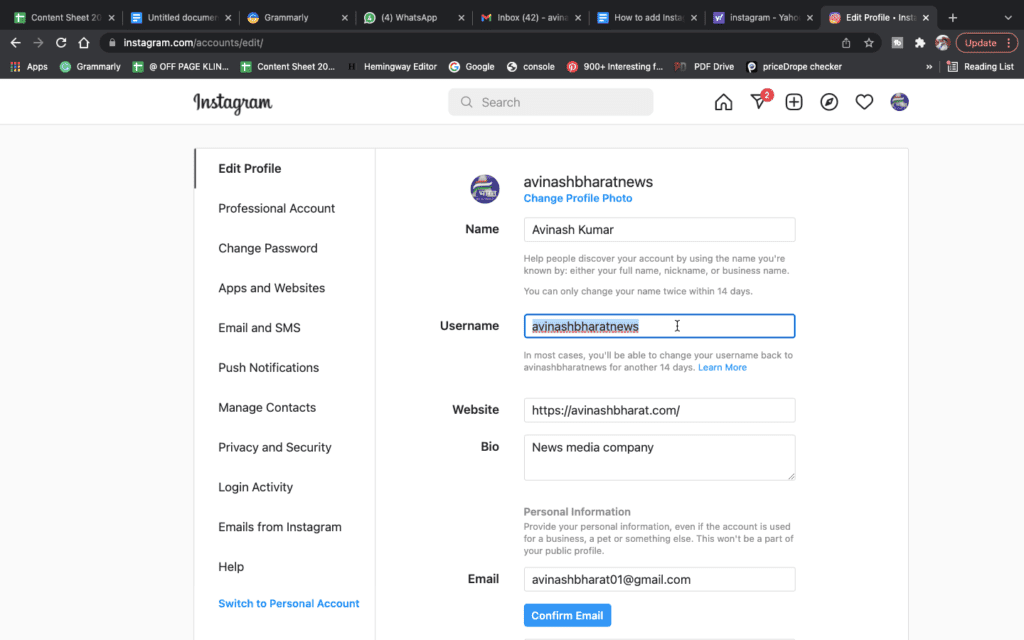Click the Update button in Chrome toolbar
1024x640 pixels.
pos(980,42)
